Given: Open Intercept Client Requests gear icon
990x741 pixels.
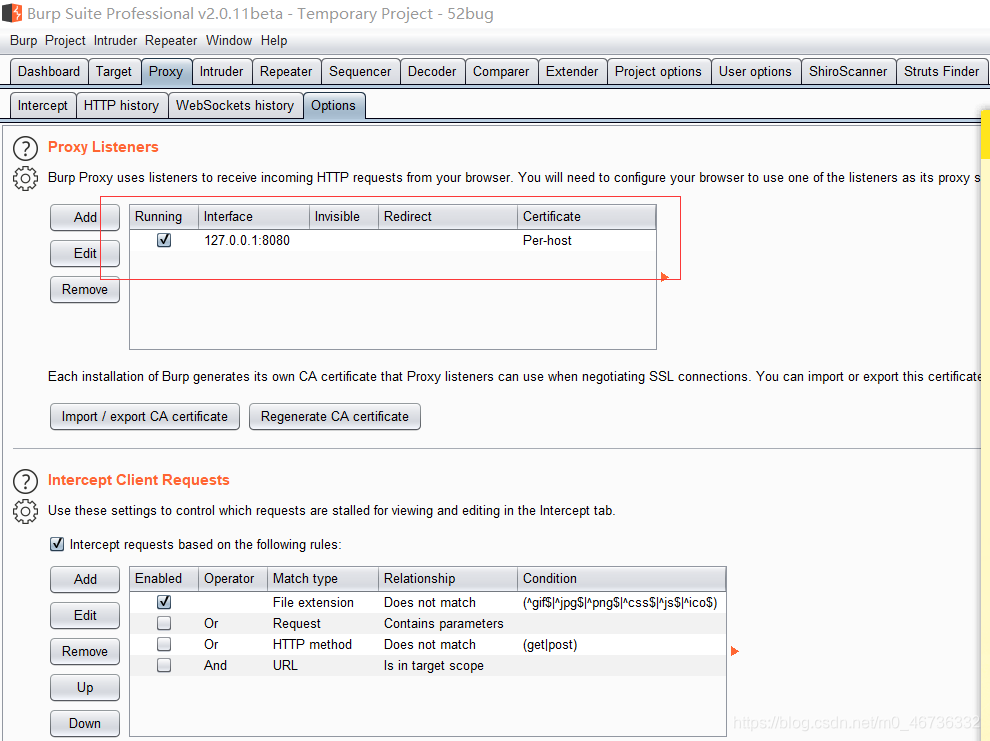Looking at the screenshot, I should pyautogui.click(x=25, y=511).
